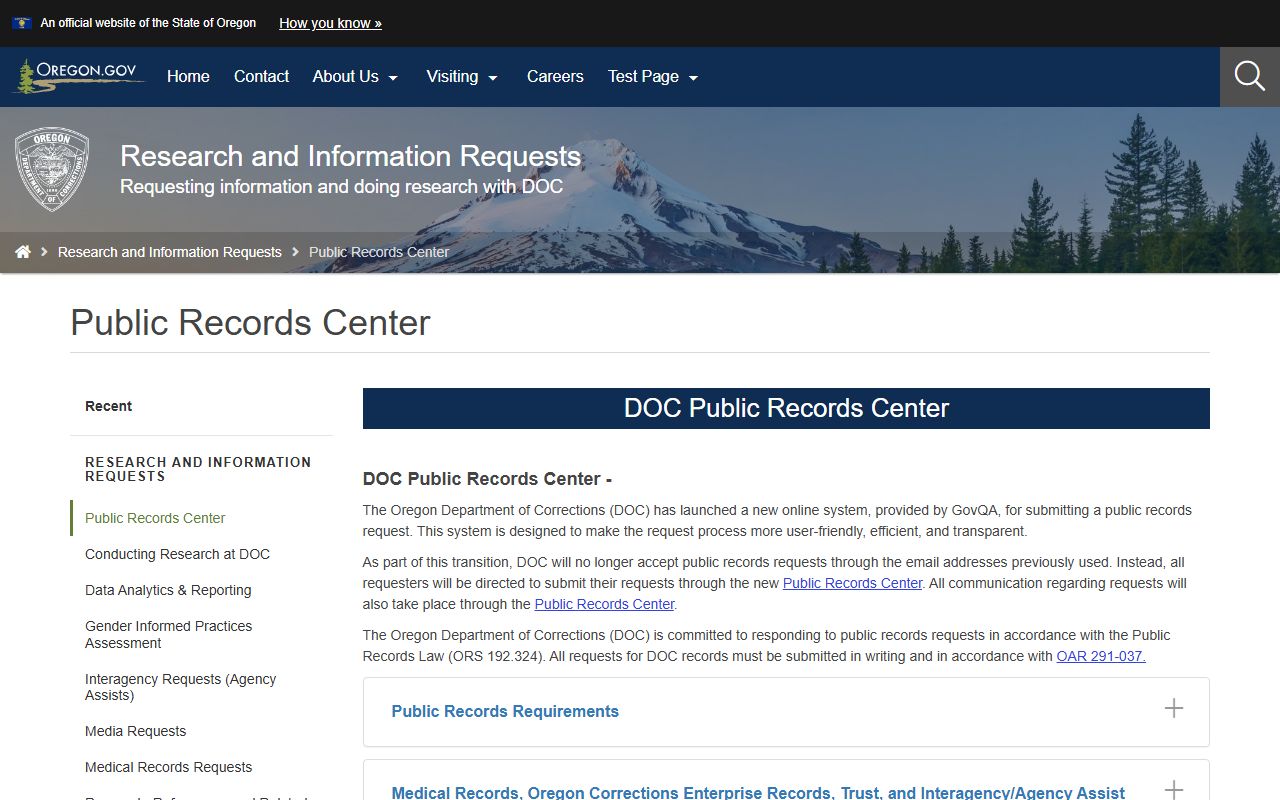Open the Careers nav item
Image resolution: width=1280 pixels, height=800 pixels.
click(555, 76)
